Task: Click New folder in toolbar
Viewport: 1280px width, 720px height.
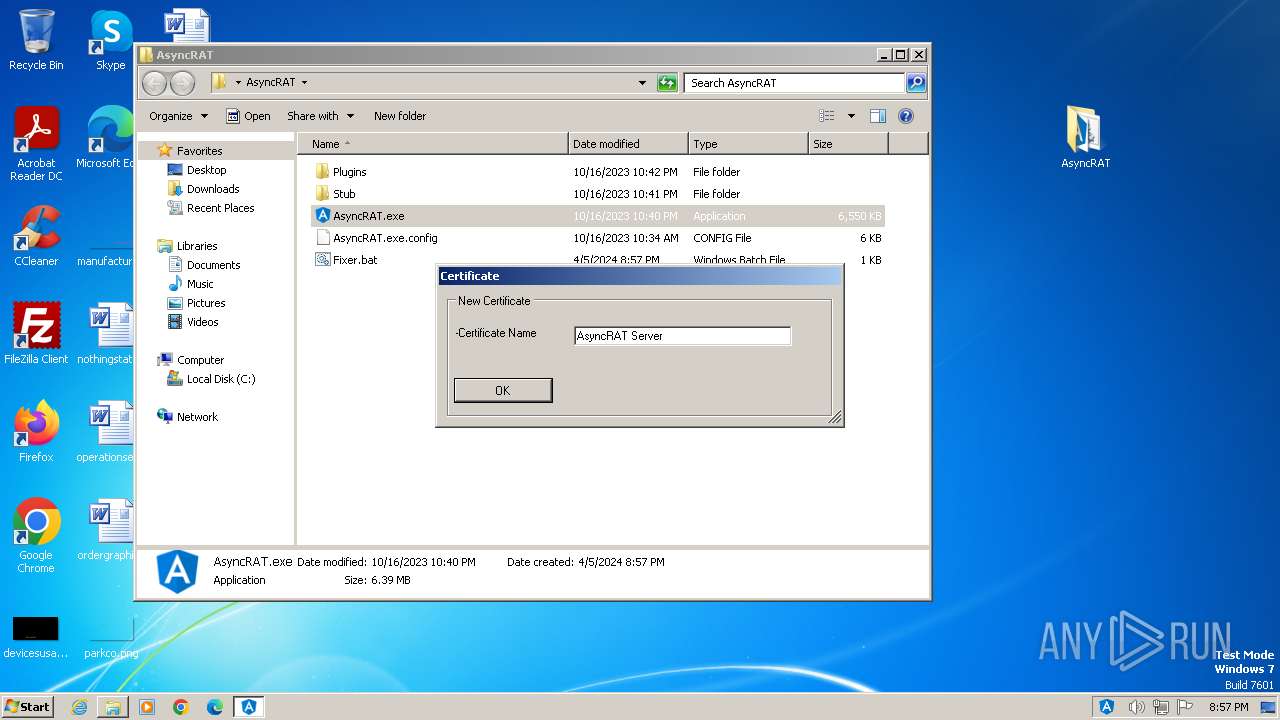Action: click(x=400, y=116)
